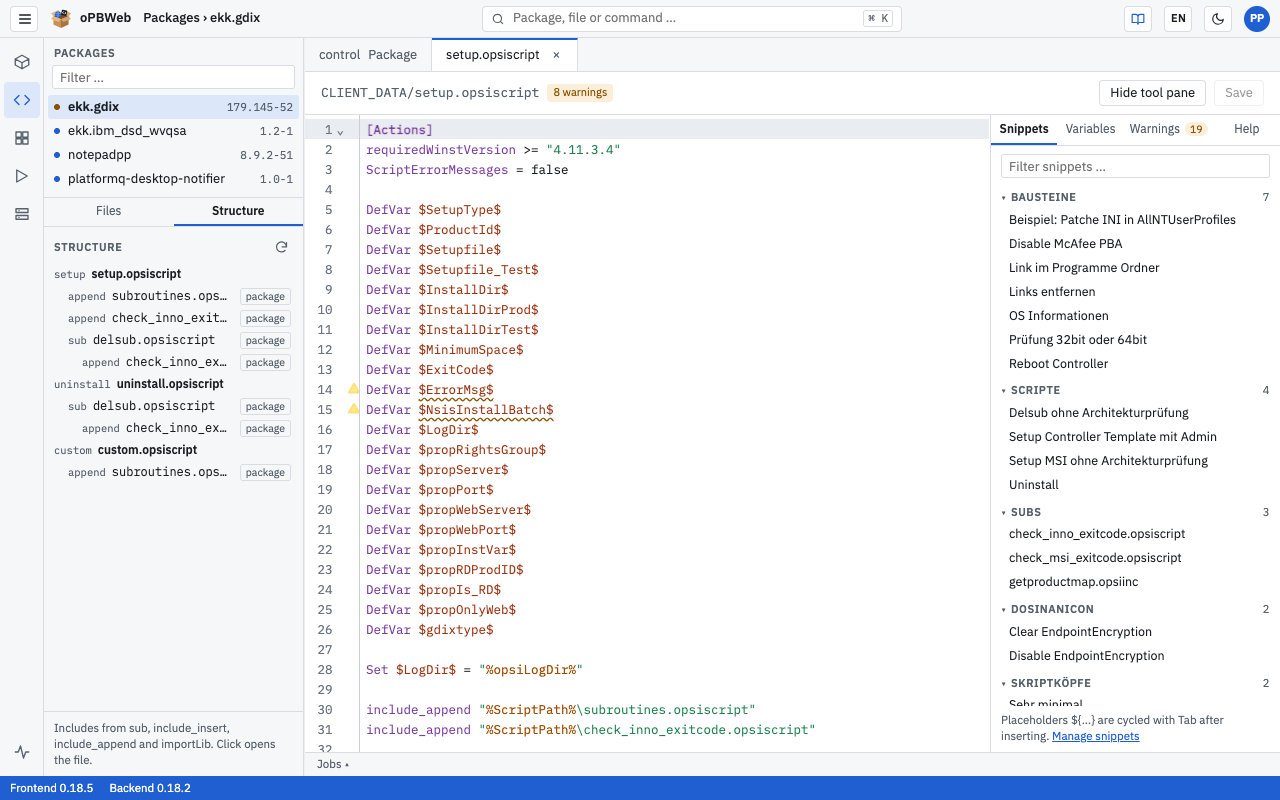Open the Warnings tab
The width and height of the screenshot is (1280, 800).
pos(1168,129)
